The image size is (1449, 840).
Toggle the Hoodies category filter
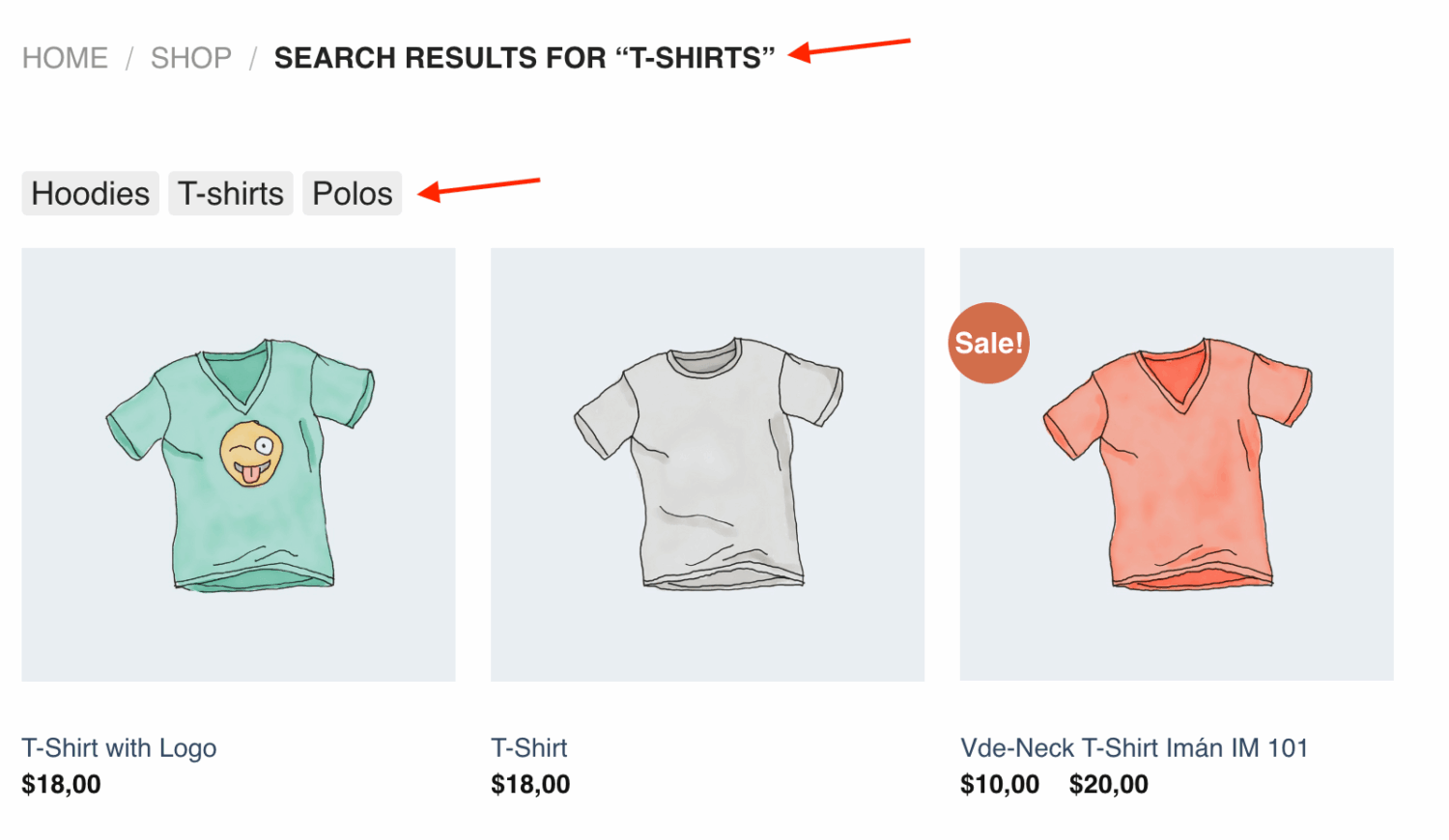[x=90, y=193]
